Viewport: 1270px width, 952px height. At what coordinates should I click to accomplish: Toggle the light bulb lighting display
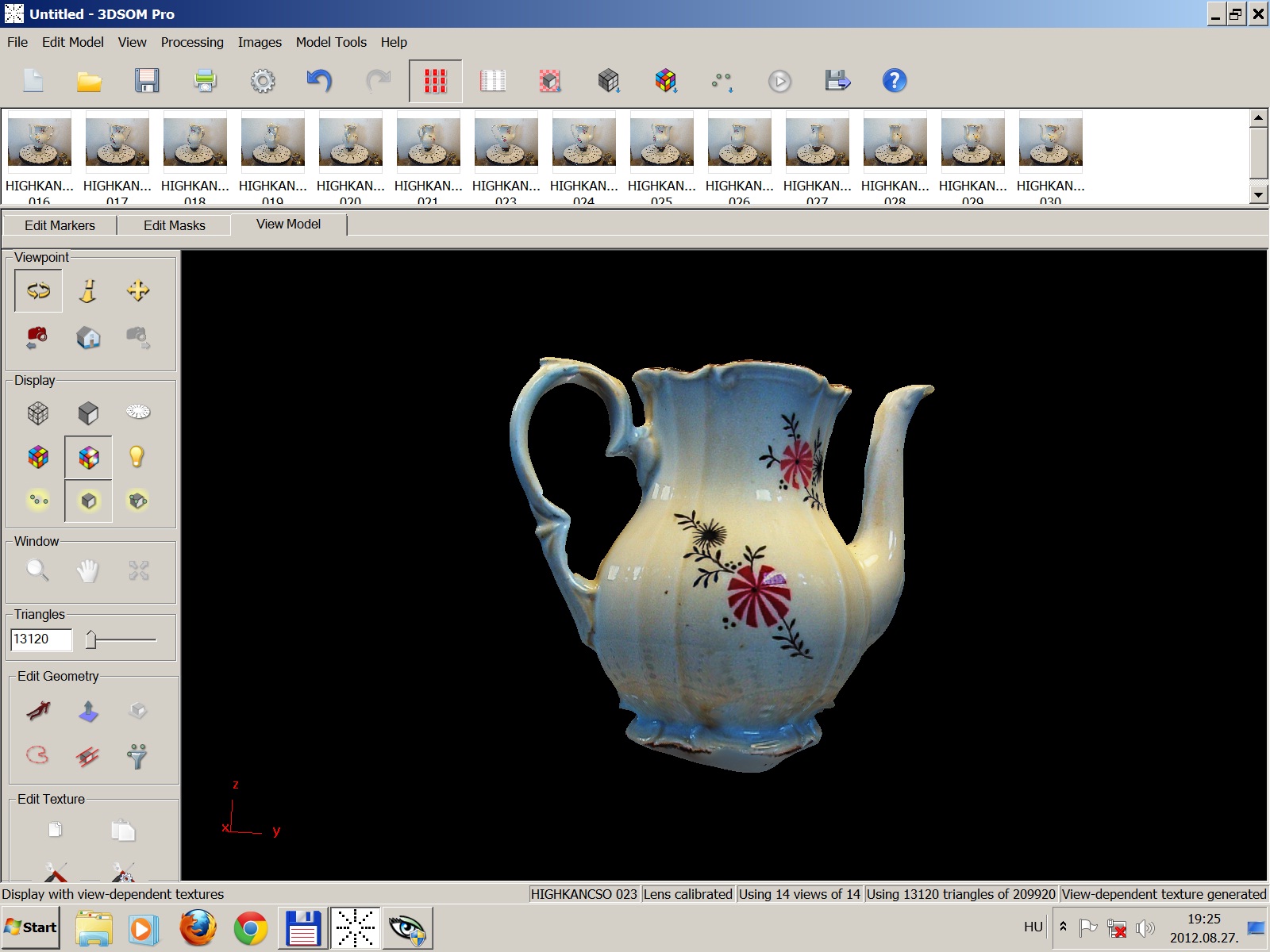pos(137,457)
